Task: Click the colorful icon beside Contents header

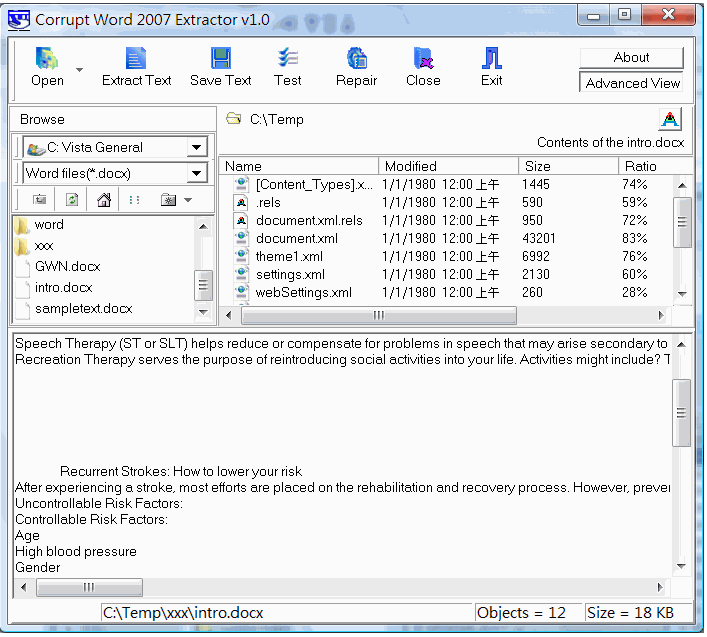Action: click(670, 119)
